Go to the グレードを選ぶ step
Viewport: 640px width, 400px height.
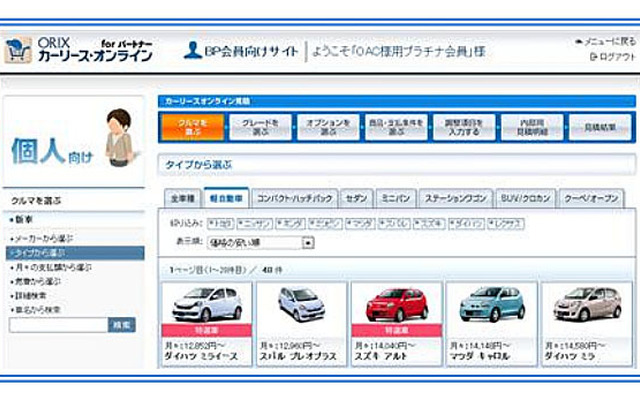(x=260, y=127)
